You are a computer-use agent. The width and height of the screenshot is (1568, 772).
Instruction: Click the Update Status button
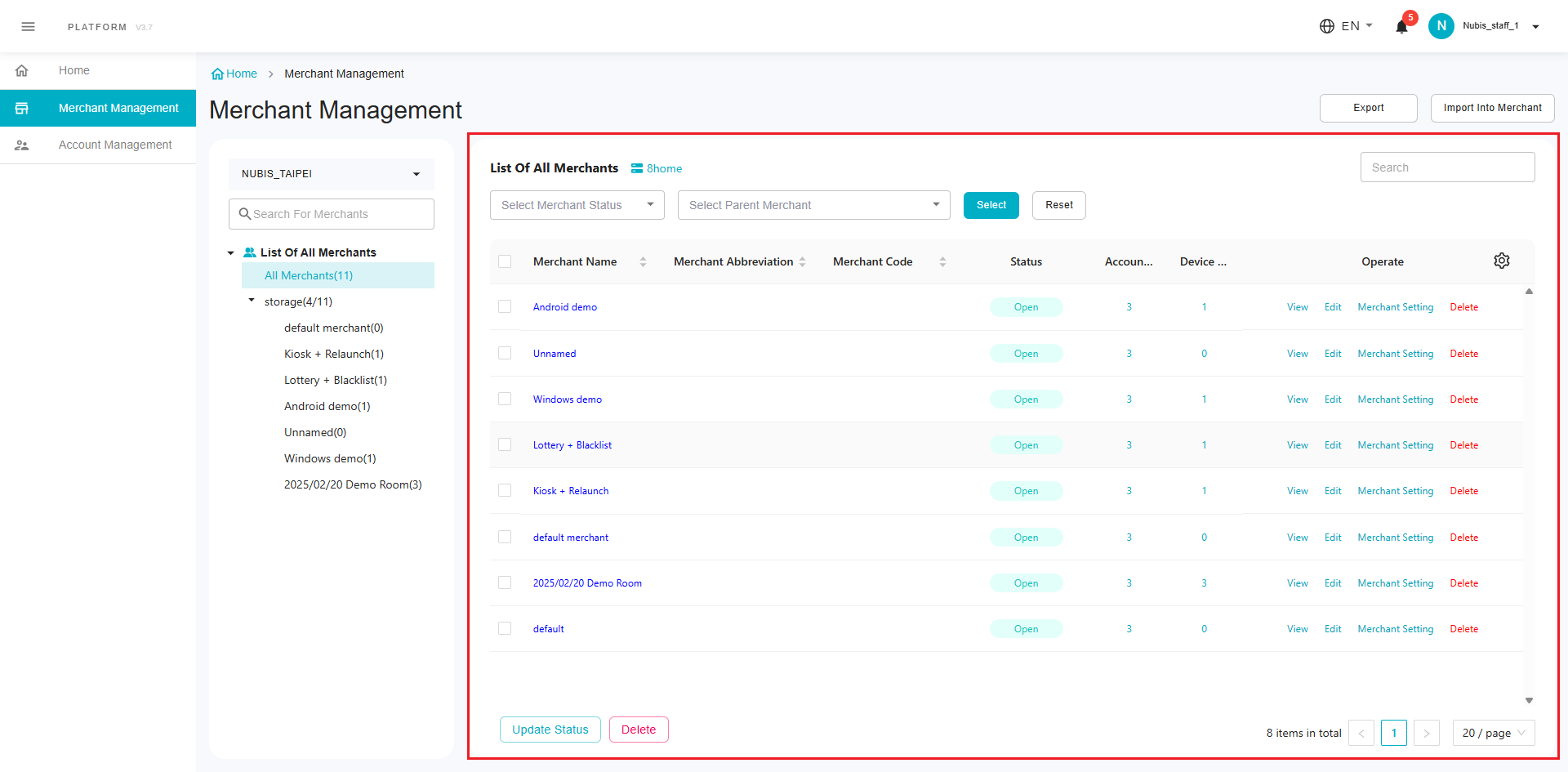[550, 730]
